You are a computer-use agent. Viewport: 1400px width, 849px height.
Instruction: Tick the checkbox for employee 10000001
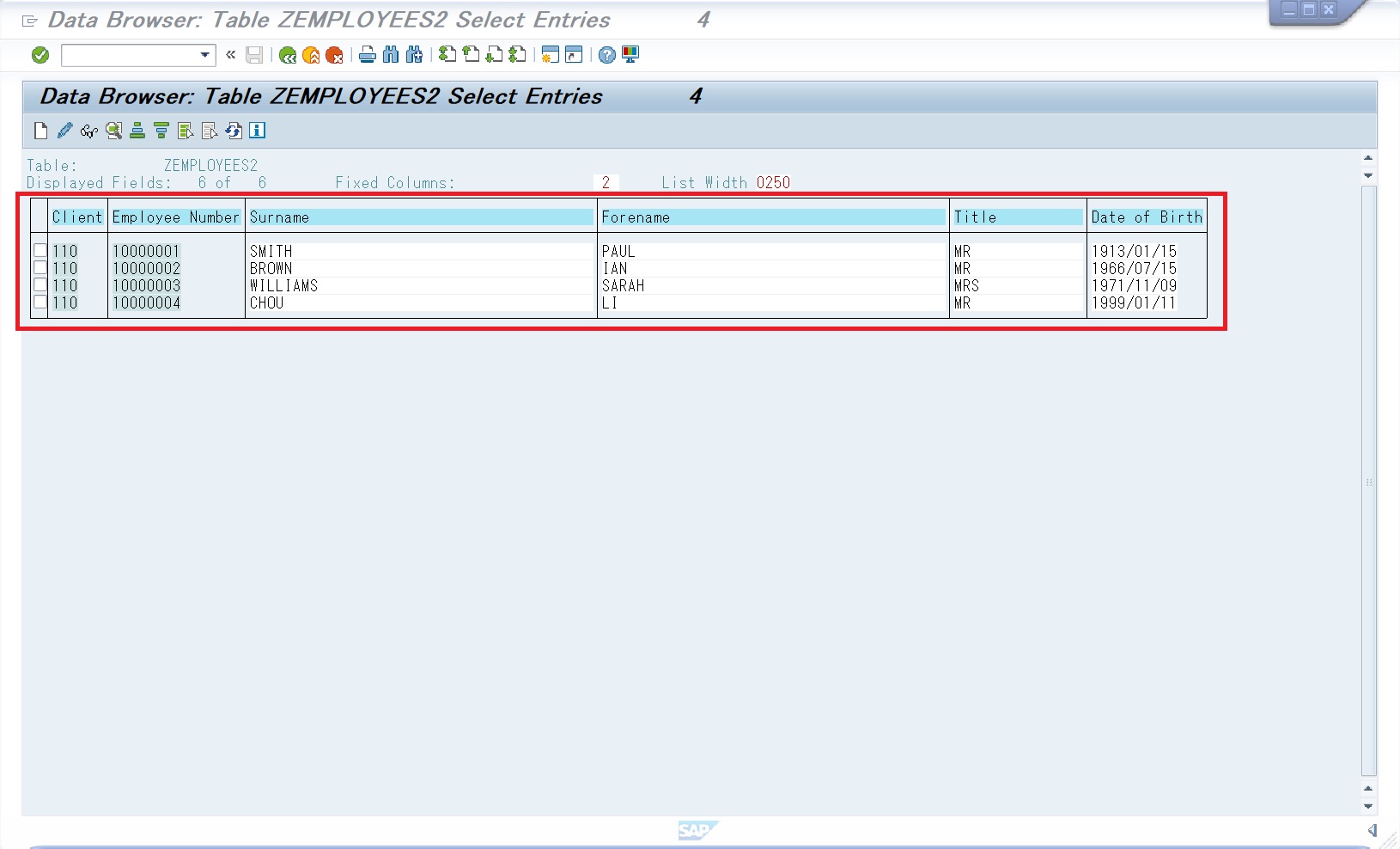coord(40,251)
